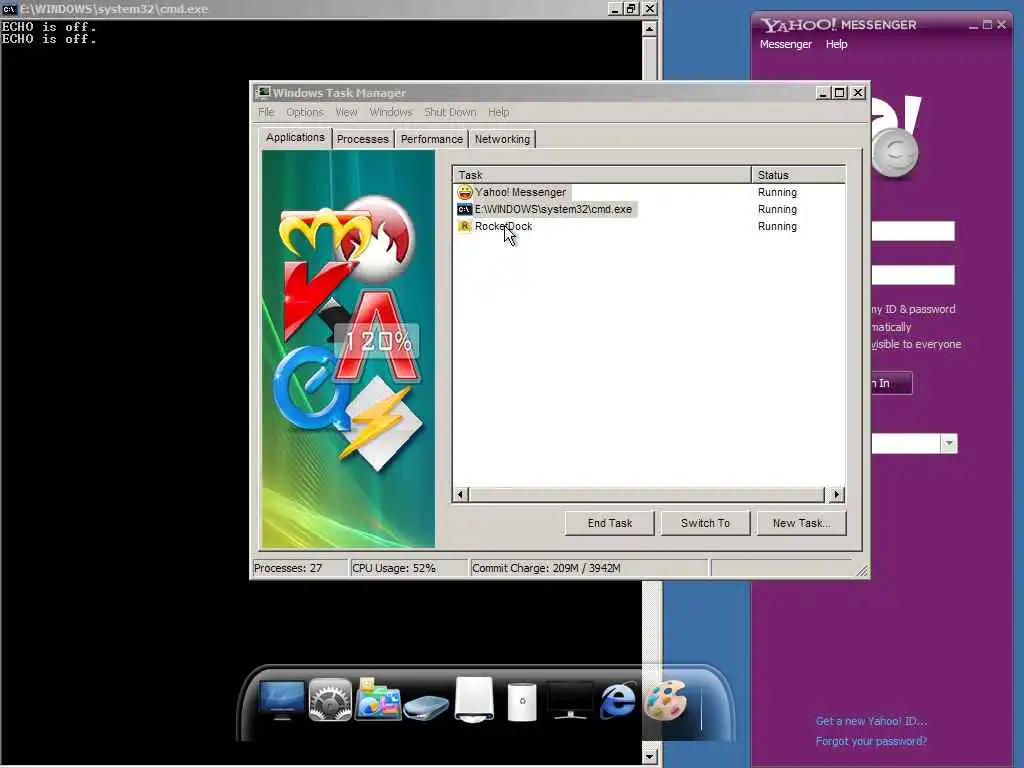1024x768 pixels.
Task: Click the Yahoo! ID input field
Action: click(913, 231)
